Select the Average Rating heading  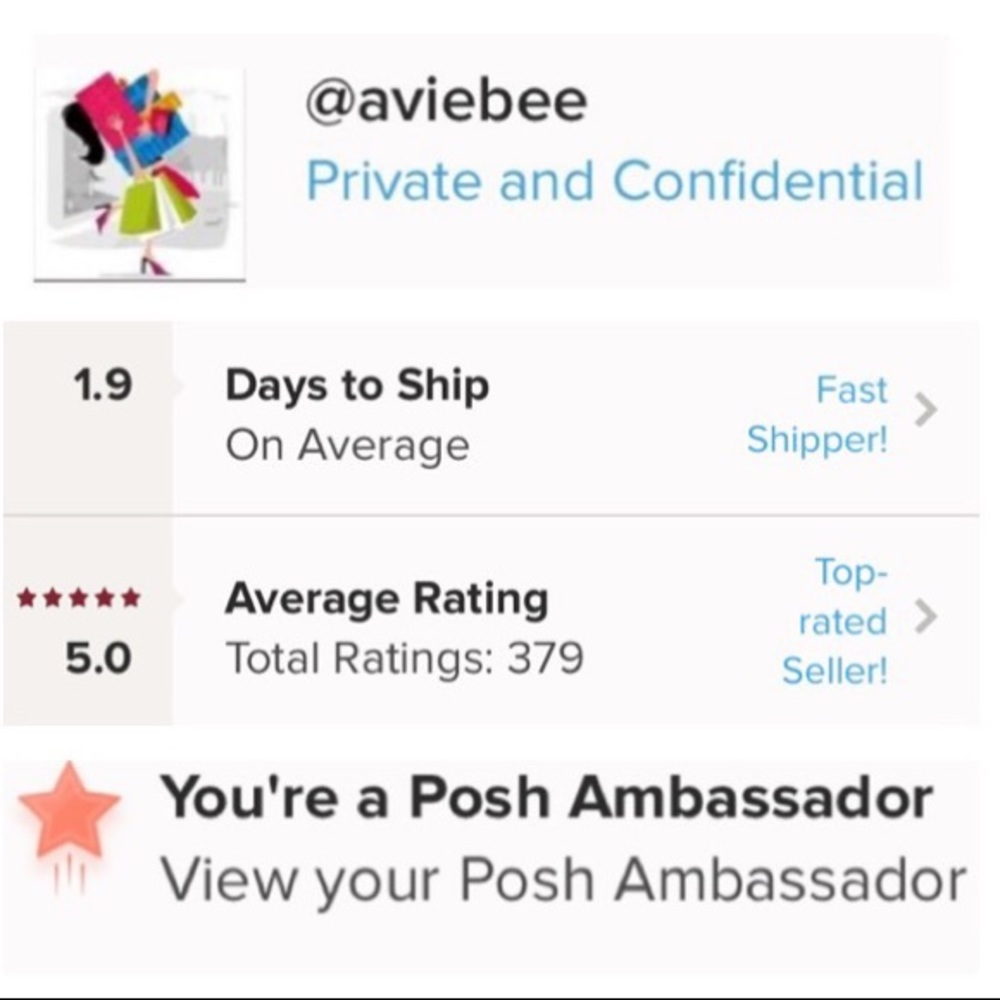click(x=386, y=599)
